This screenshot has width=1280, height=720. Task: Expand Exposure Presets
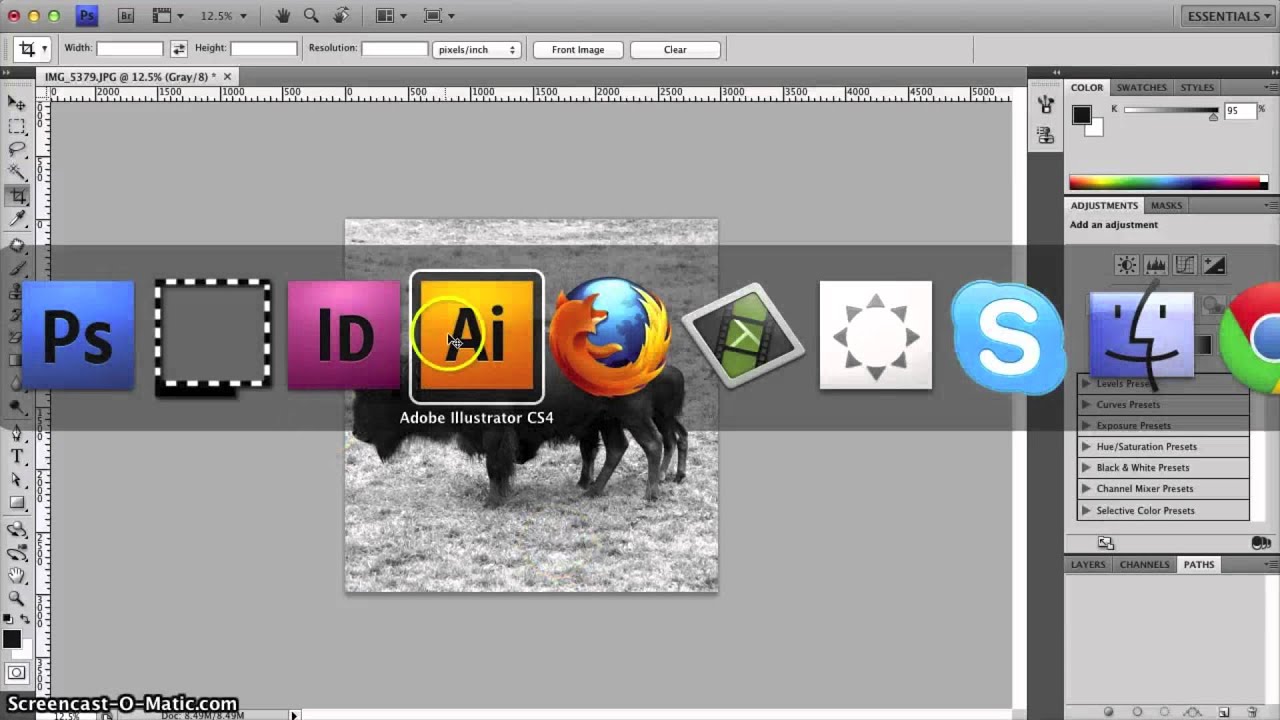(1086, 426)
